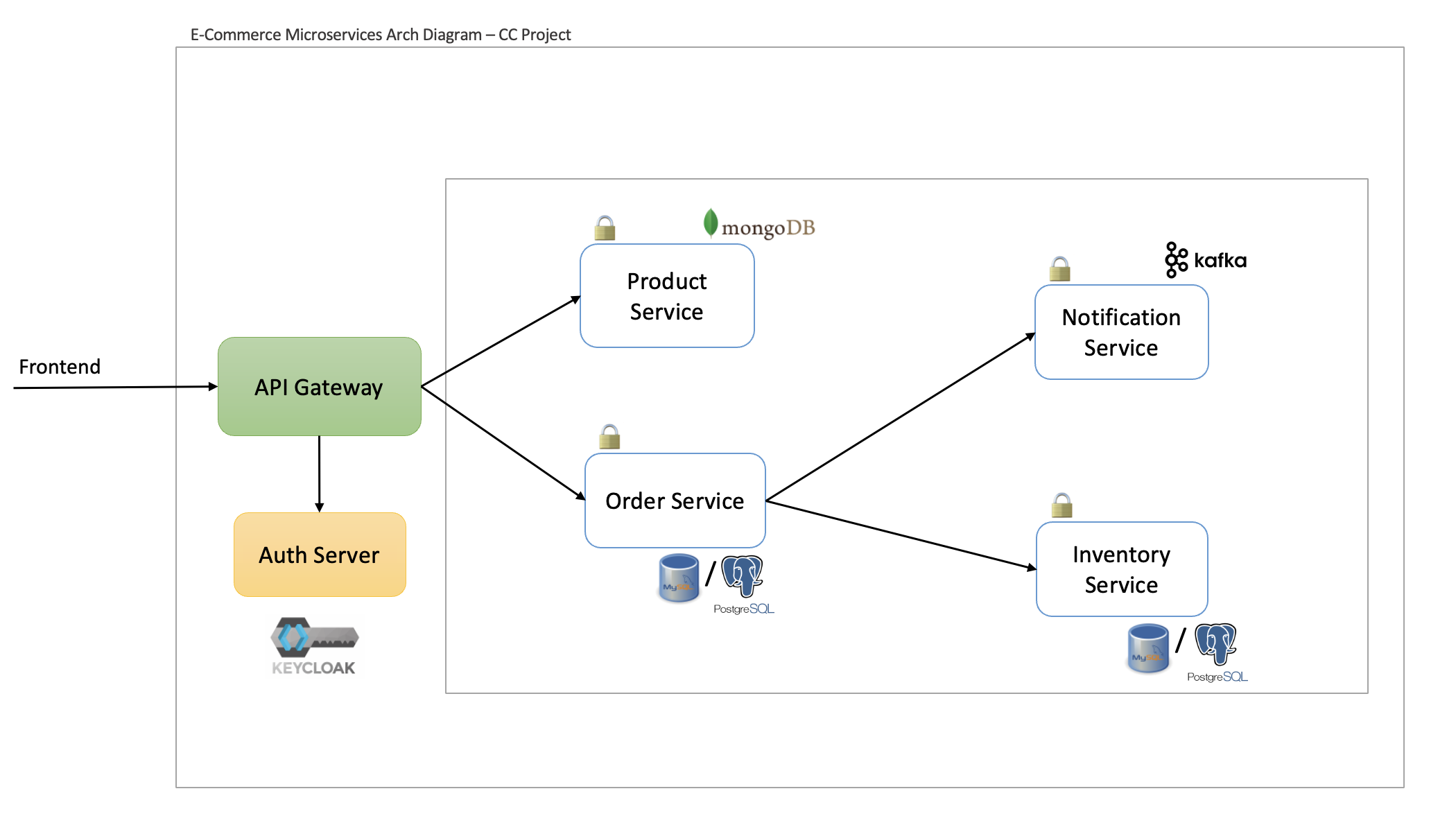Viewport: 1456px width, 825px height.
Task: Click MySQL icon below Order Service
Action: pyautogui.click(x=679, y=577)
